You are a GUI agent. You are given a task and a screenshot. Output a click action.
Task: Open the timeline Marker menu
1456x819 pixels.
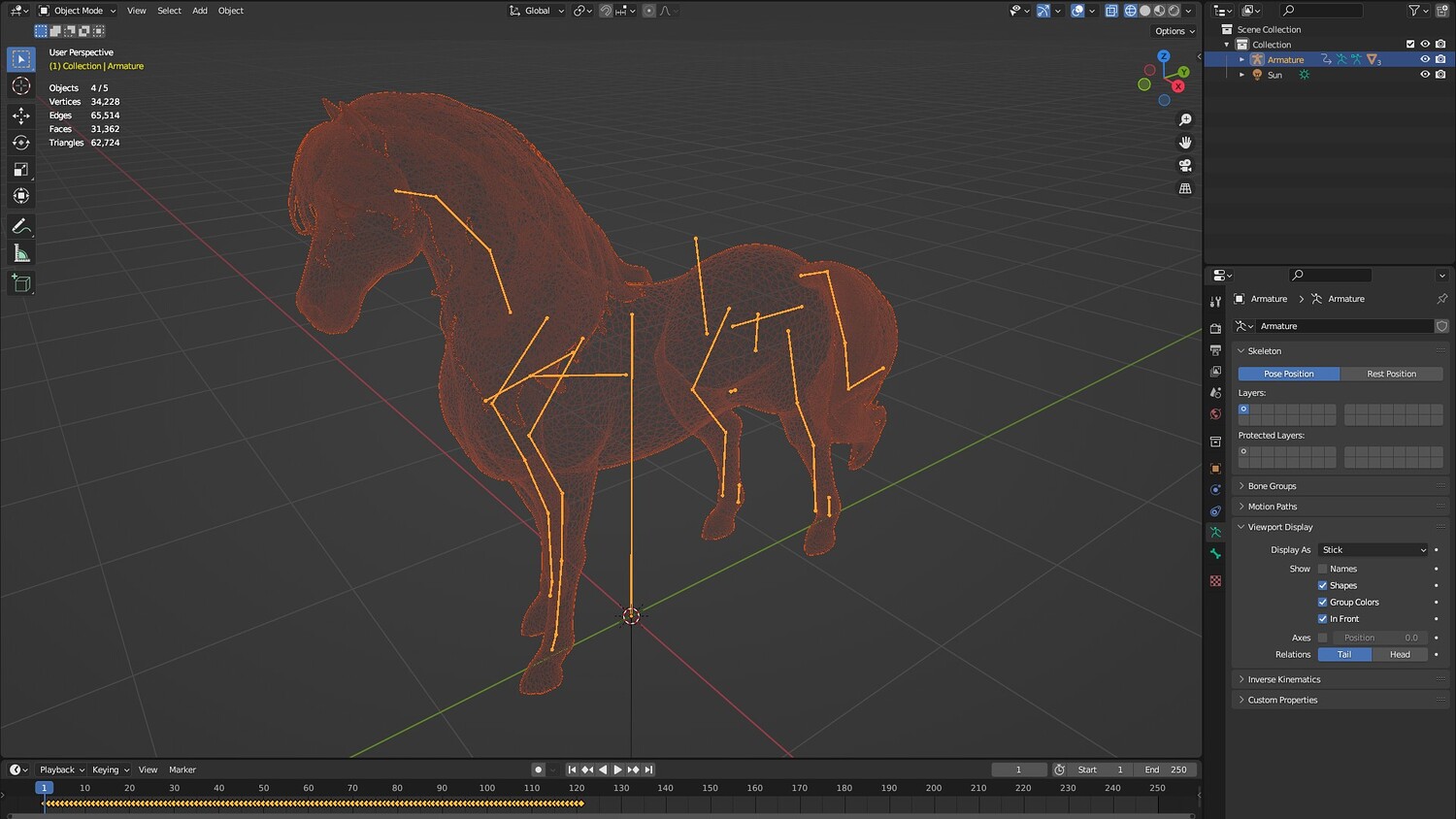tap(182, 770)
